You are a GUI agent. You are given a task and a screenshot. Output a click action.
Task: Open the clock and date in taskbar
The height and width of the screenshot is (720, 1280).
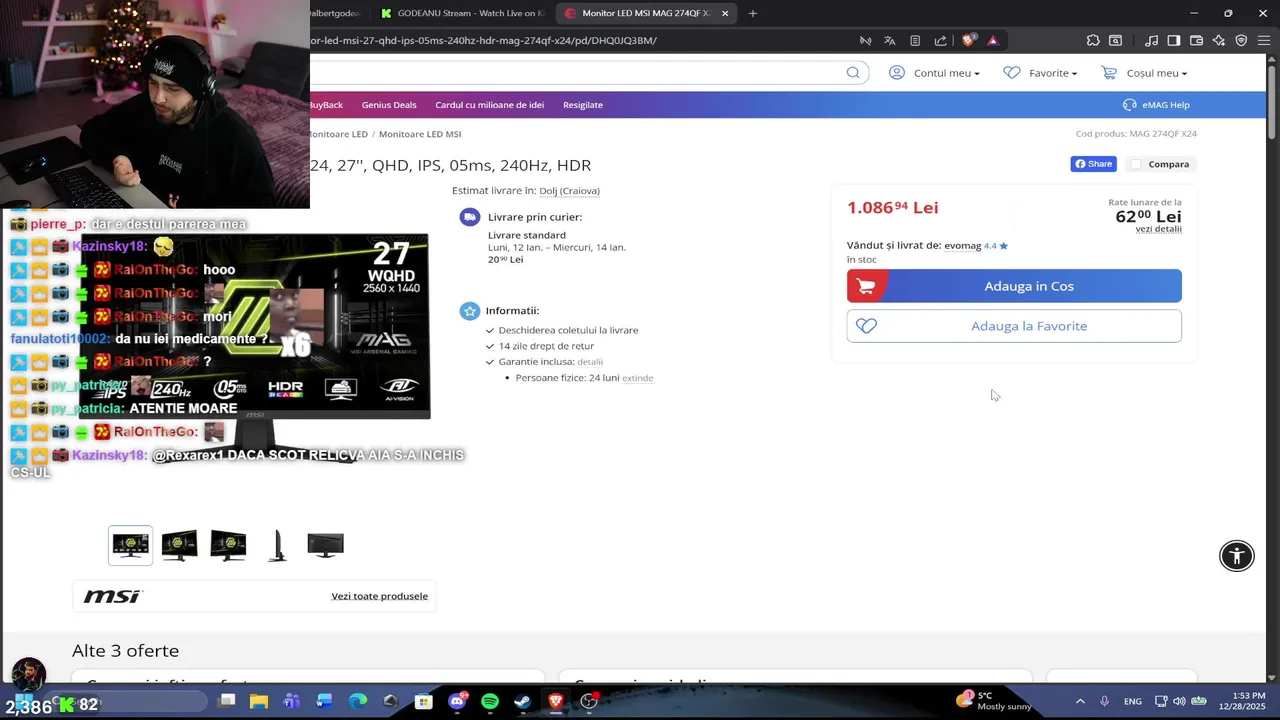[x=1243, y=701]
